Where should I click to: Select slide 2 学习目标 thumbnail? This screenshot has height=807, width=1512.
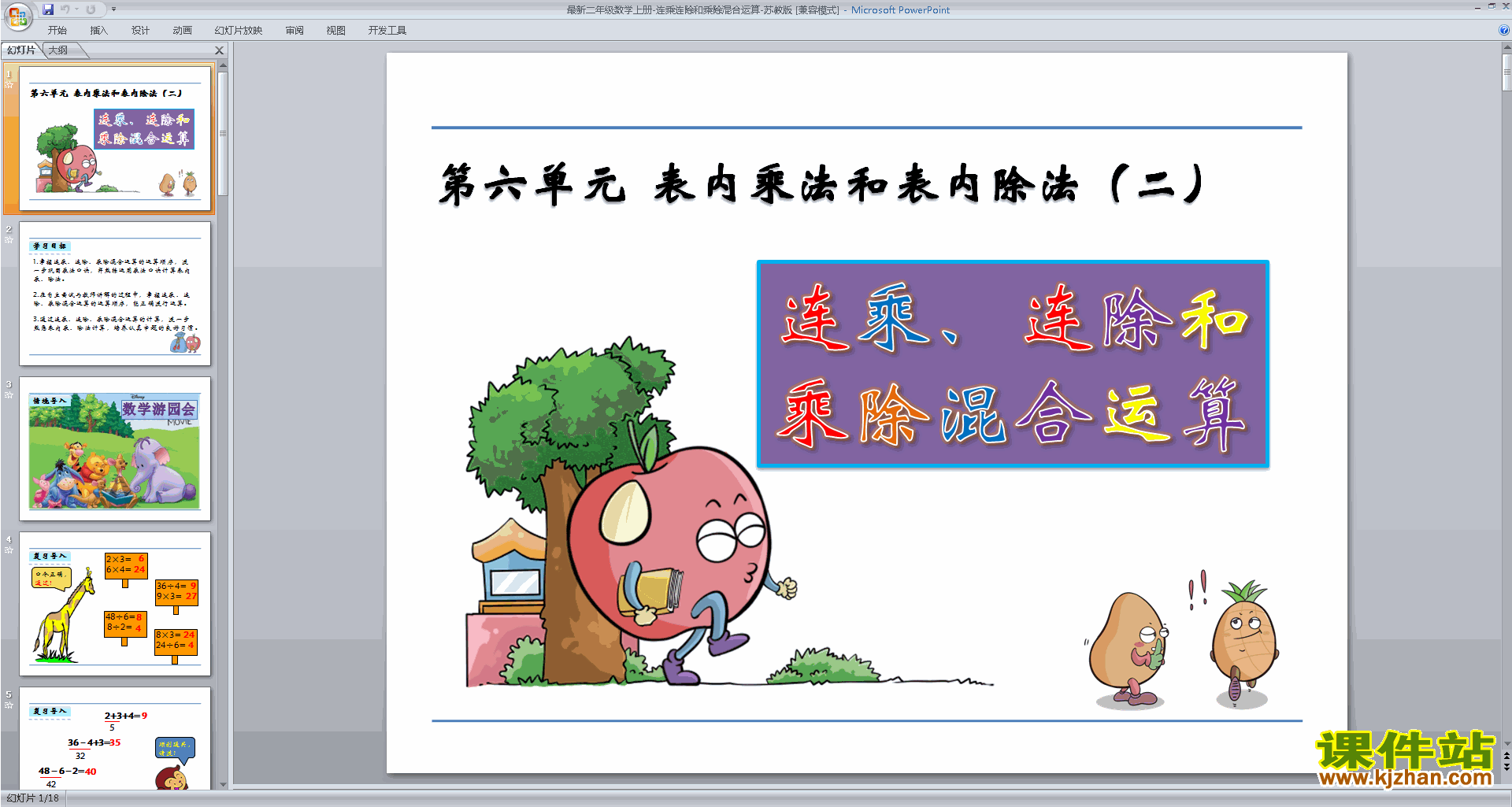point(115,294)
